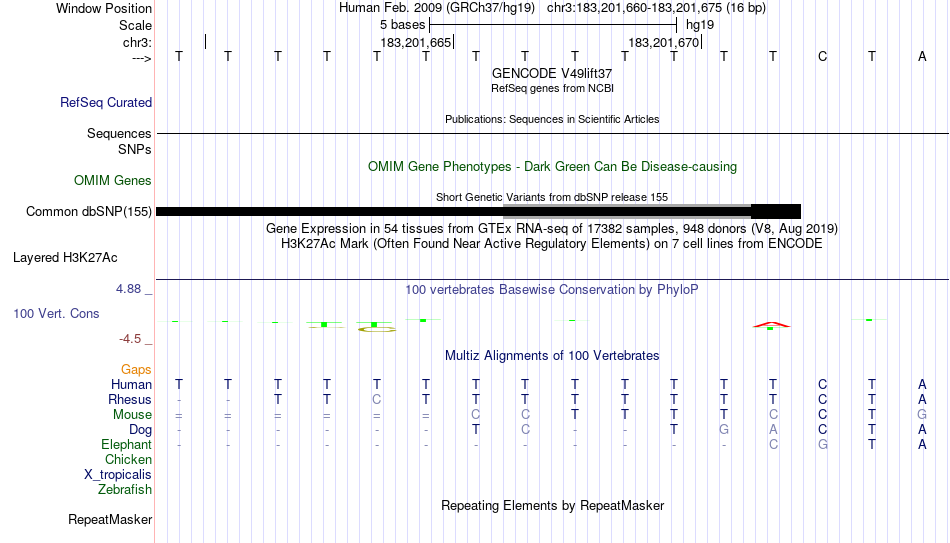Viewport: 950px width, 543px height.
Task: Click the G base in the Dog alignment row
Action: [x=723, y=430]
